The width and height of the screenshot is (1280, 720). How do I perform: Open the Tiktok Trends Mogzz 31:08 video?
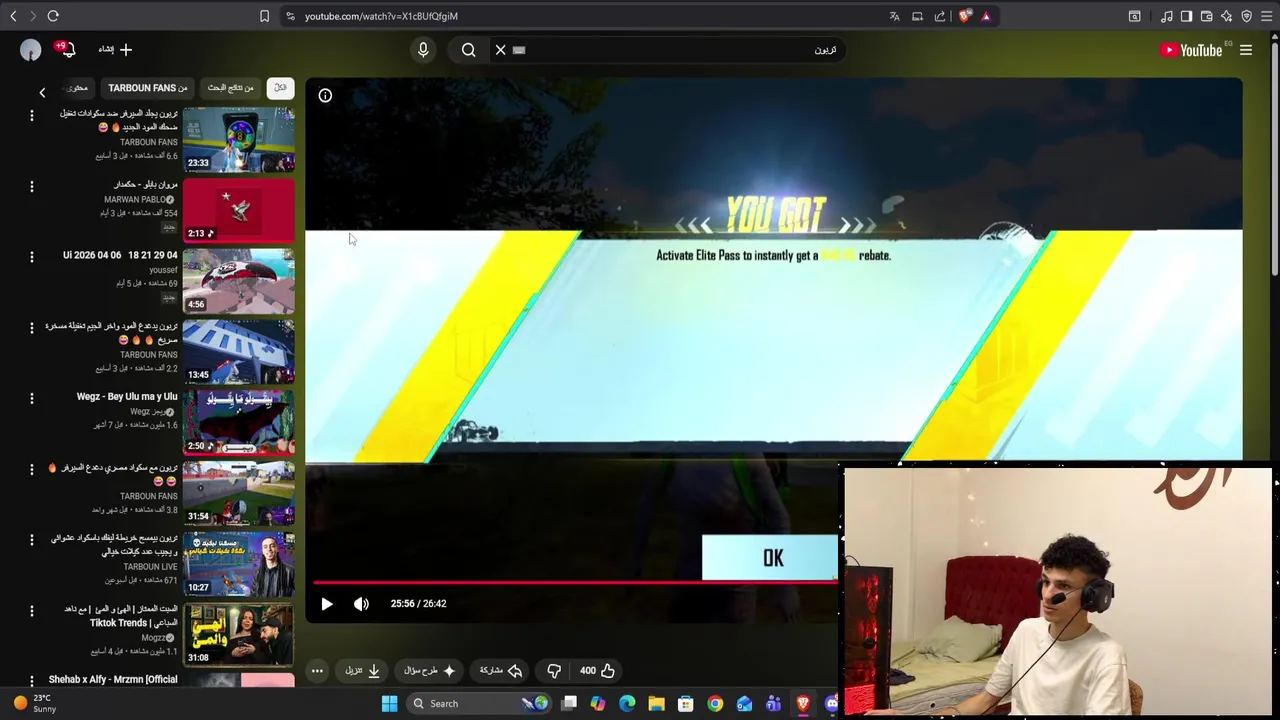click(x=239, y=637)
